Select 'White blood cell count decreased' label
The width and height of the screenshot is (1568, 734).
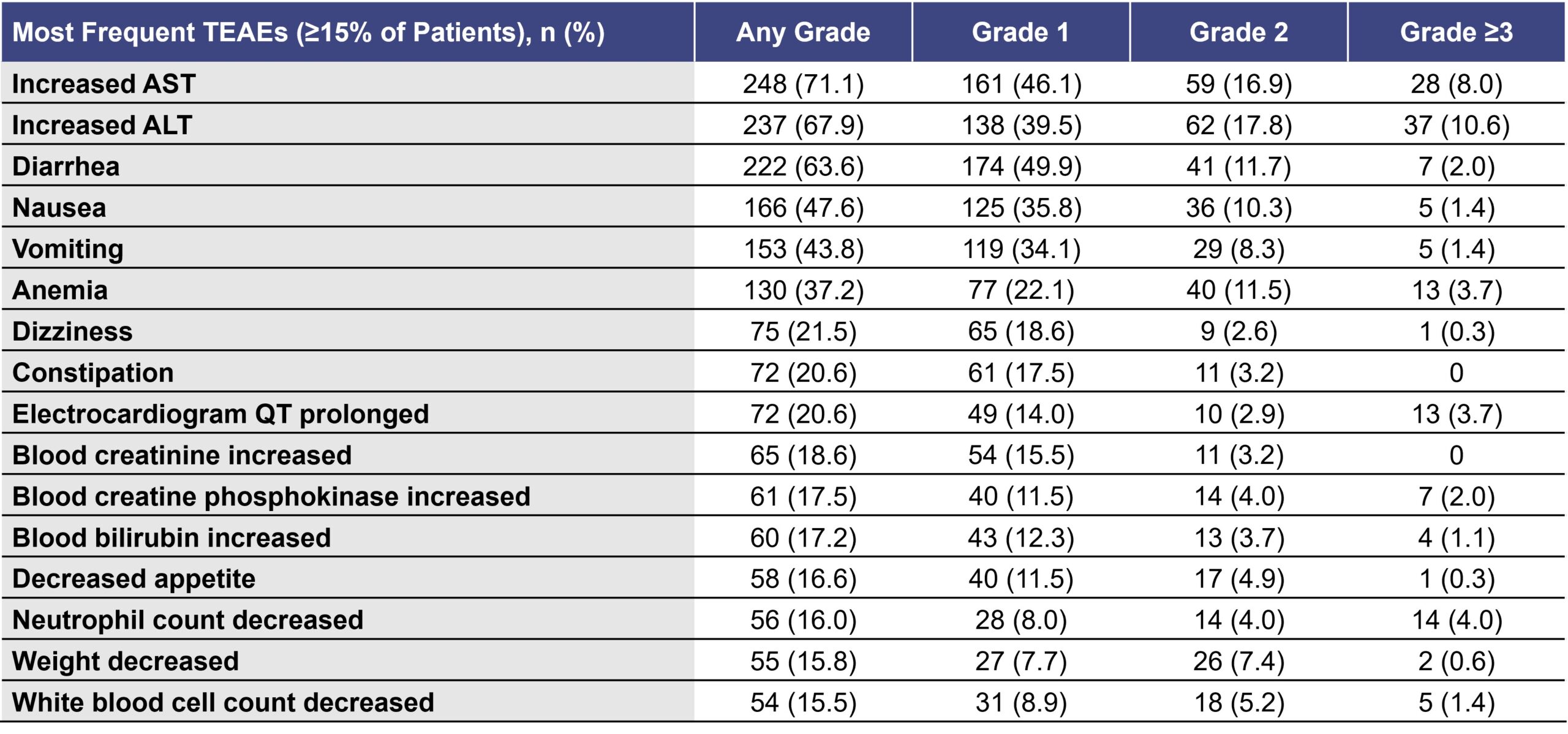coord(223,702)
